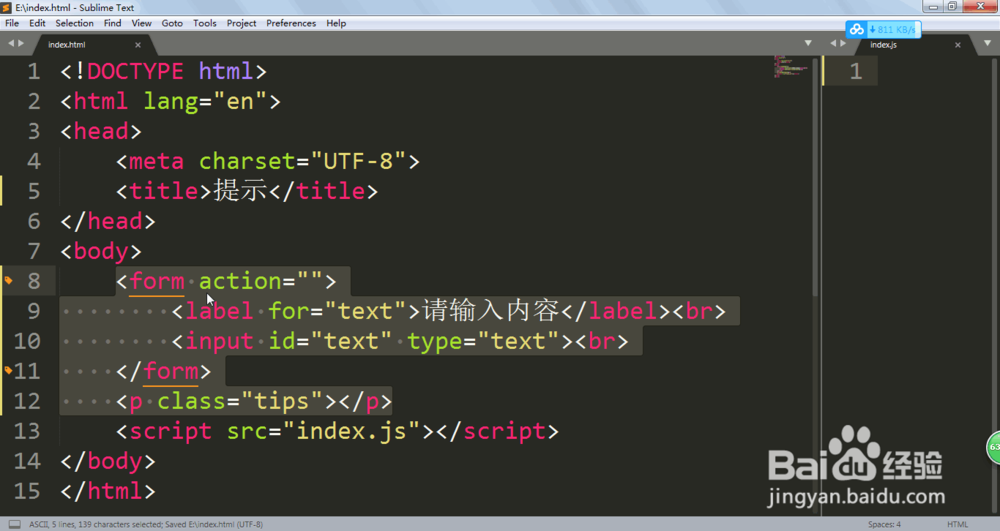This screenshot has width=1000, height=531.
Task: Toggle side bar icon in status bar
Action: [15, 524]
